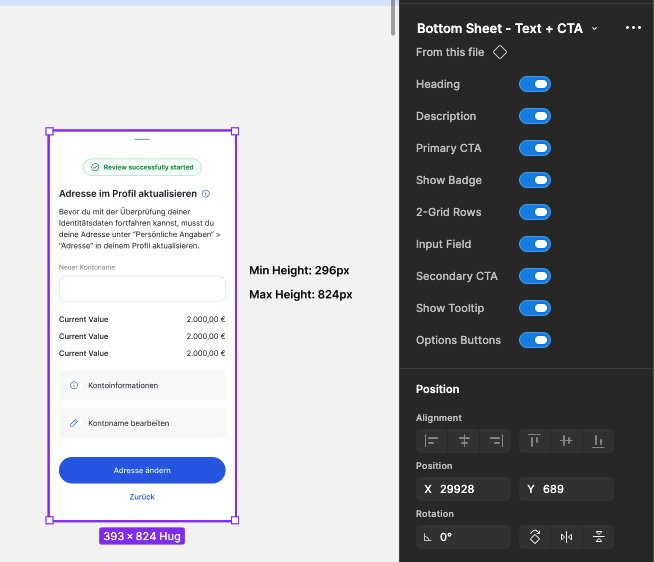
Task: Click the Review successfully started badge
Action: (142, 167)
